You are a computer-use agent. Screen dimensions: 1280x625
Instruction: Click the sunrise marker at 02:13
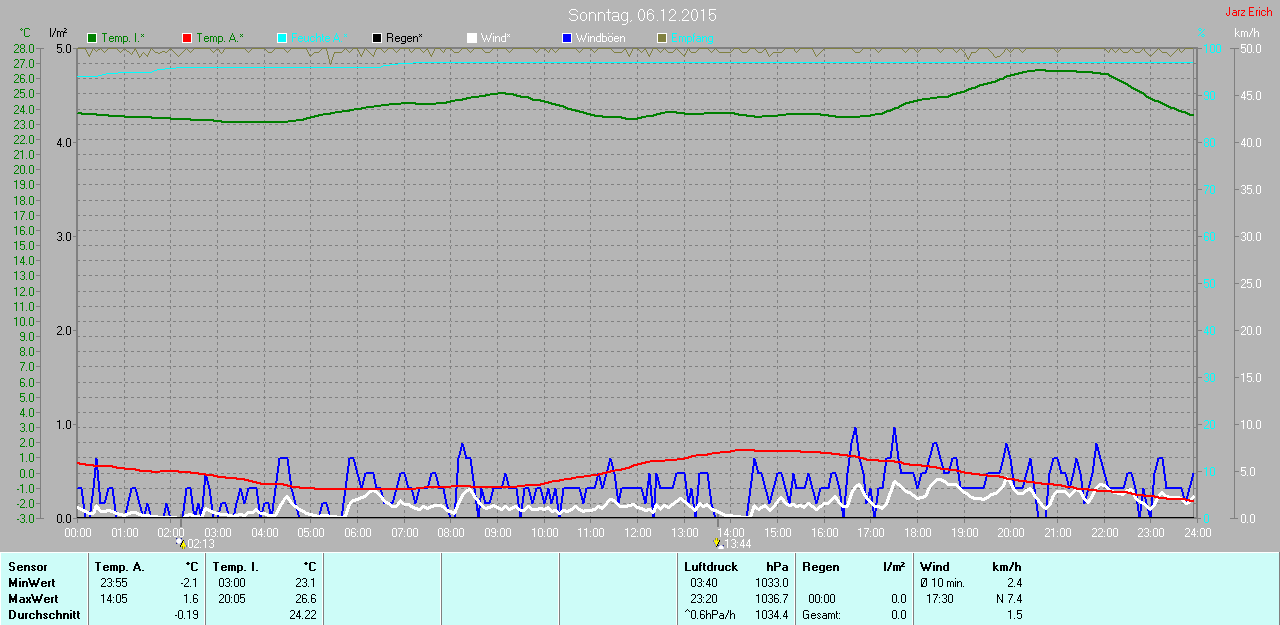click(180, 543)
